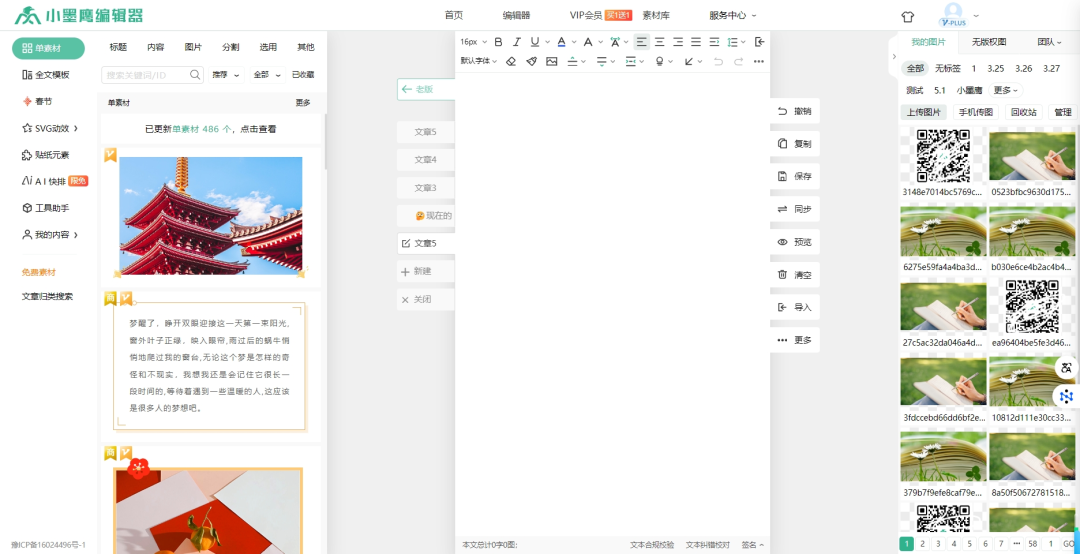The height and width of the screenshot is (554, 1080).
Task: Go to page 2 of images
Action: 922,544
